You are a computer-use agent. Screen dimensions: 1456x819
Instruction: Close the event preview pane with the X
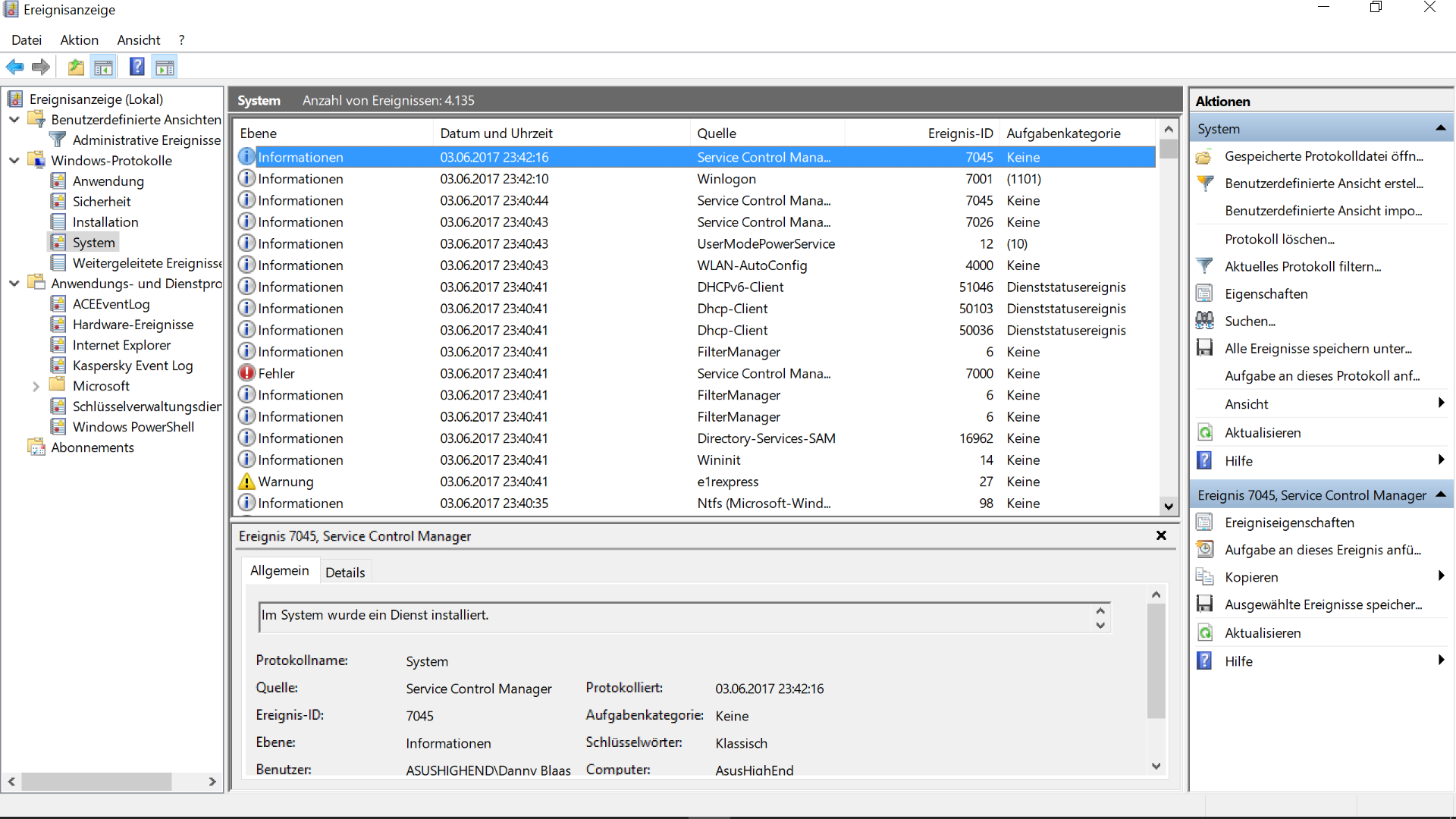click(1161, 535)
